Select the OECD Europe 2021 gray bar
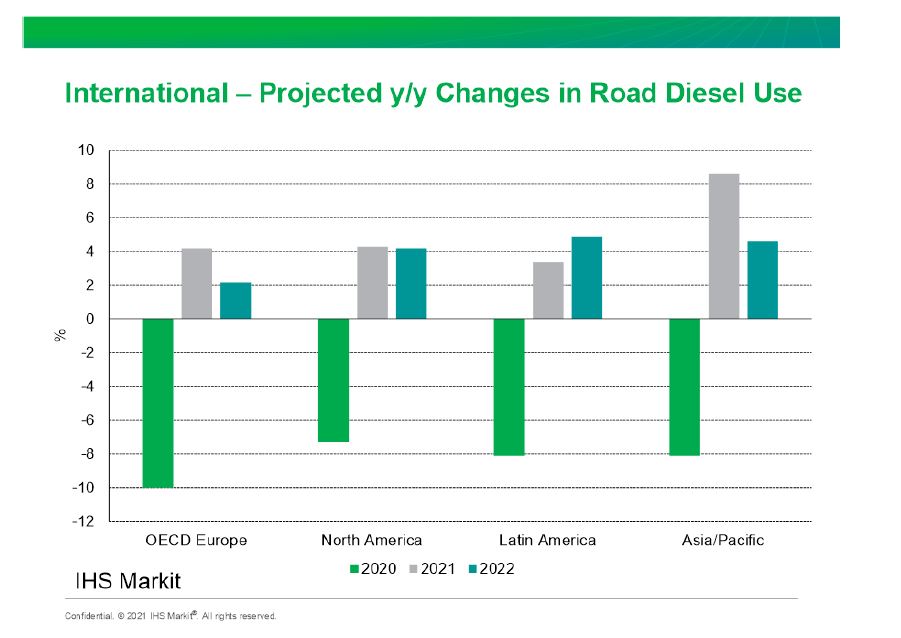This screenshot has width=901, height=638. [197, 283]
